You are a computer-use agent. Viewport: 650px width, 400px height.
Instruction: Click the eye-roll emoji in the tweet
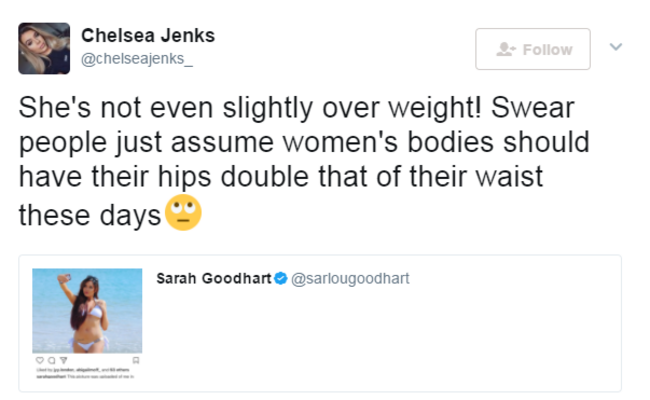point(183,214)
